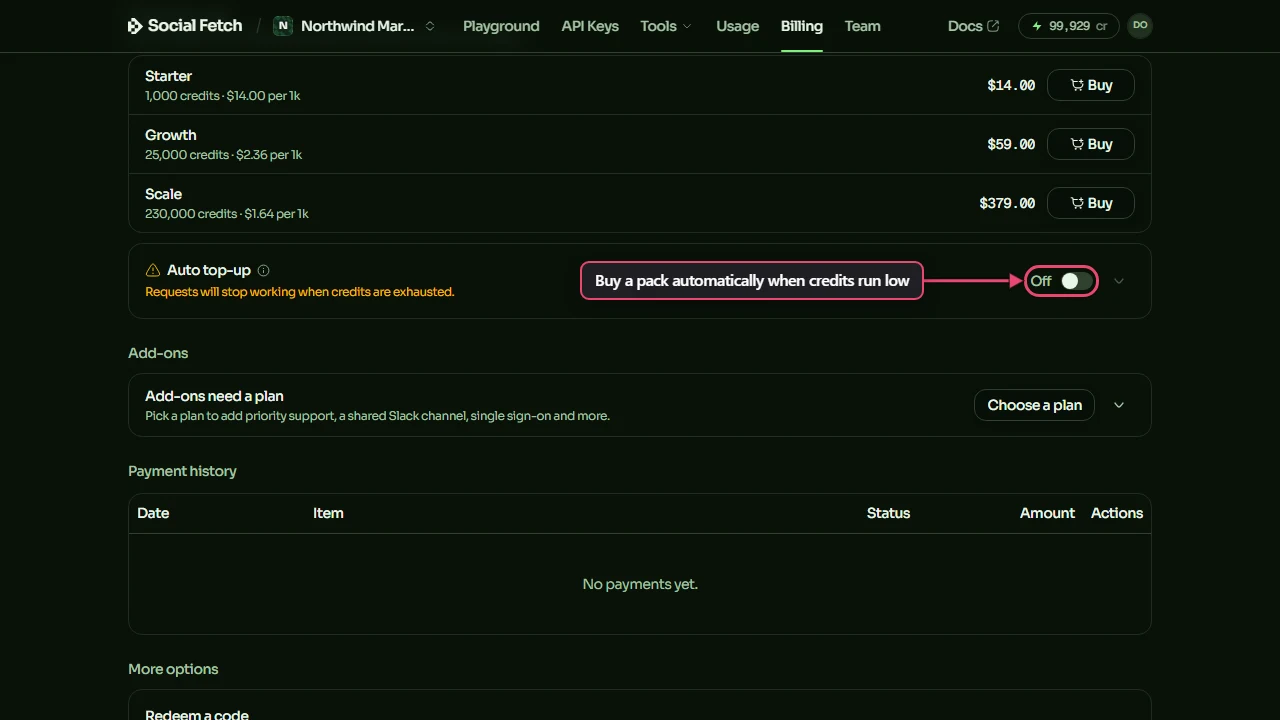The image size is (1280, 720).
Task: Click the "More options" section heading
Action: (x=173, y=669)
